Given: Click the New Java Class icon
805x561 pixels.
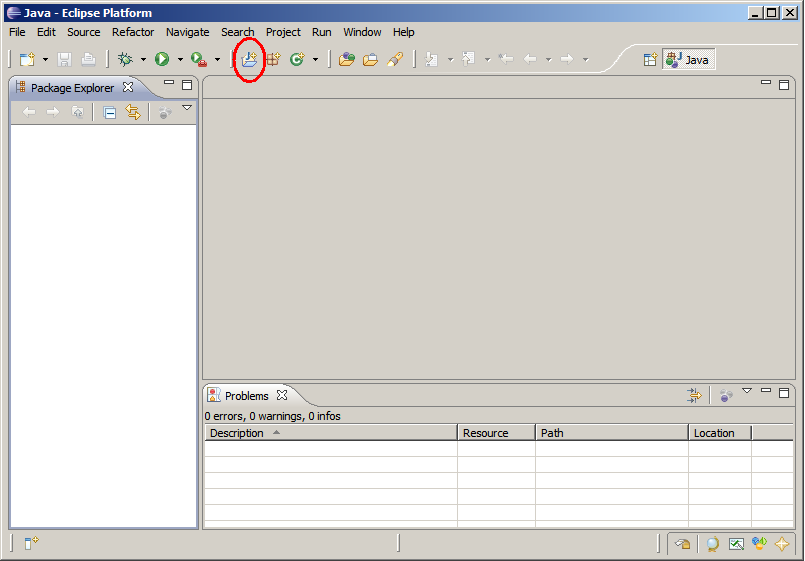Looking at the screenshot, I should click(x=297, y=60).
